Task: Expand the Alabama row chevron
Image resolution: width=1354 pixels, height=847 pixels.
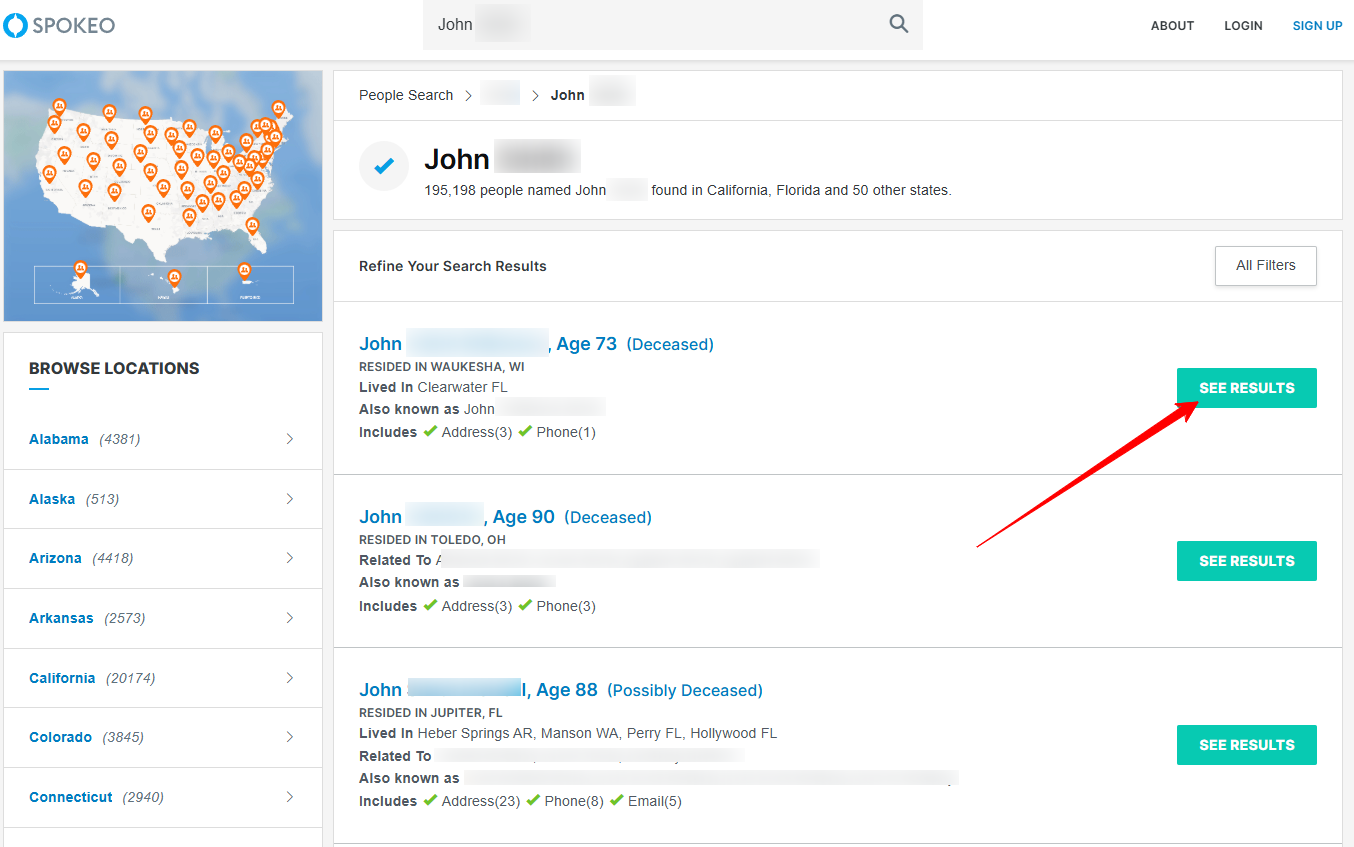Action: (290, 439)
